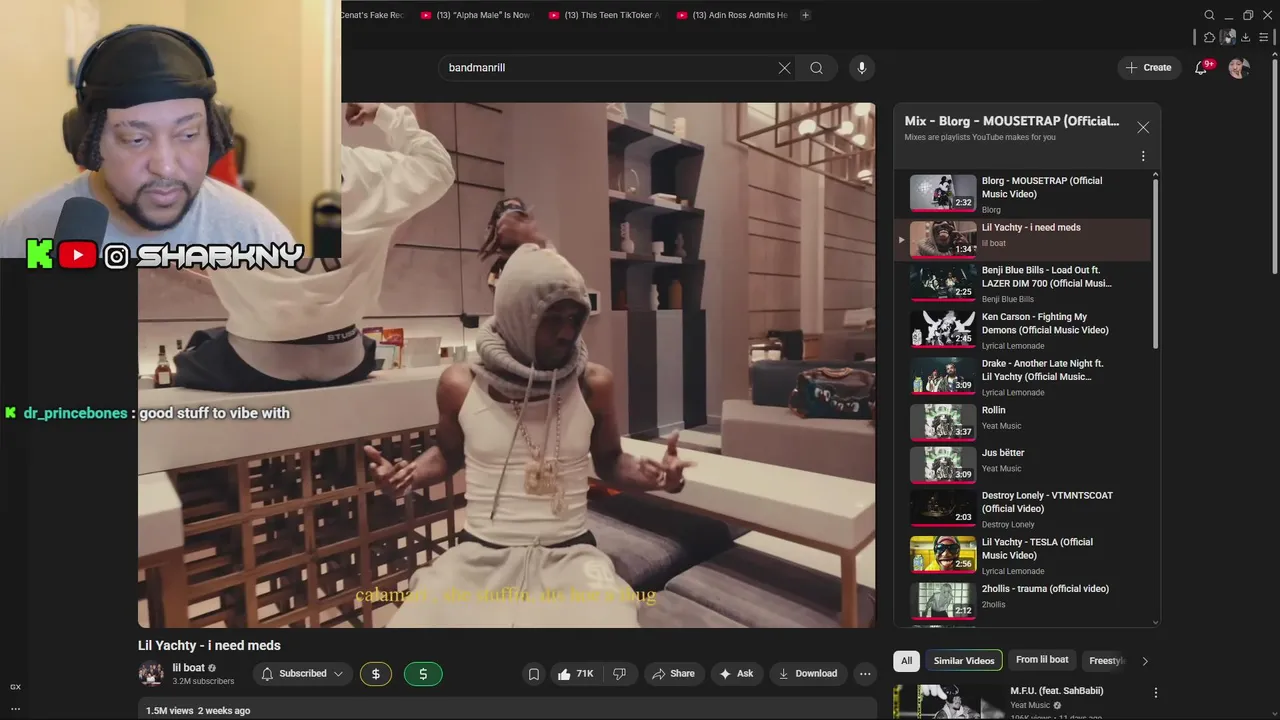
Task: Play Benji Blue Bills - Load Out video
Action: pyautogui.click(x=1023, y=284)
